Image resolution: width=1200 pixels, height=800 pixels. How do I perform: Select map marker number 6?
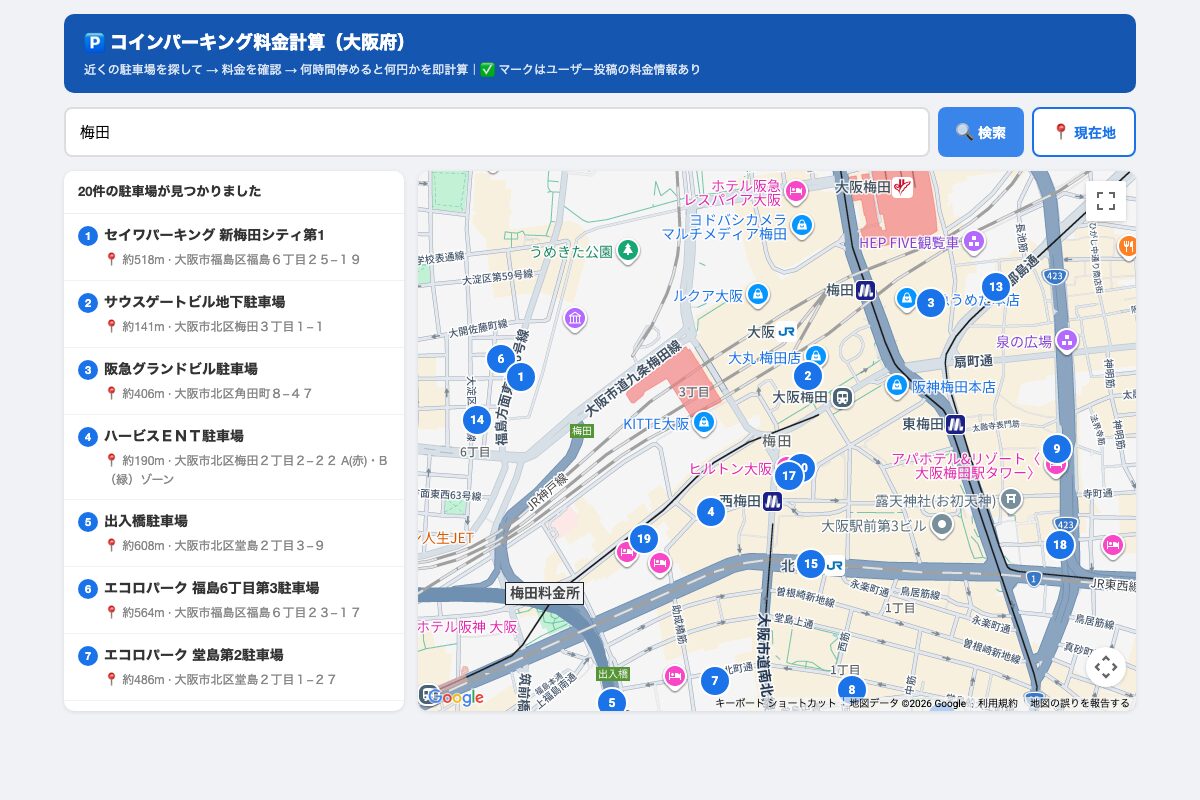point(501,358)
